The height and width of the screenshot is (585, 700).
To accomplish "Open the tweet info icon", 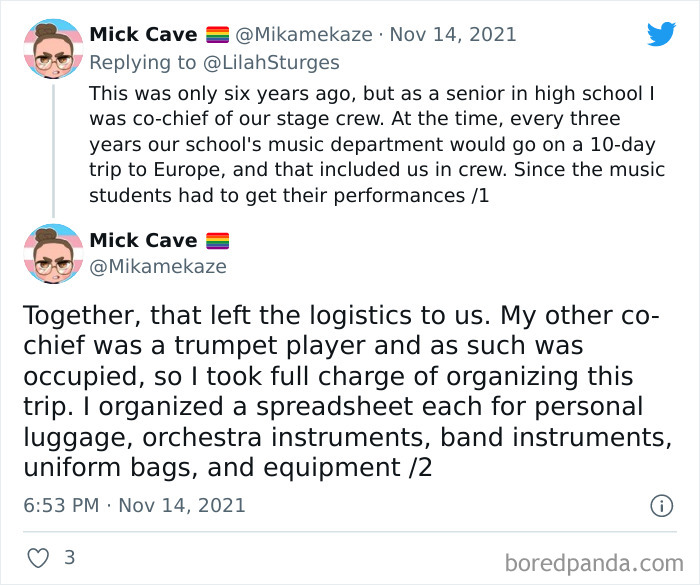I will coord(661,505).
